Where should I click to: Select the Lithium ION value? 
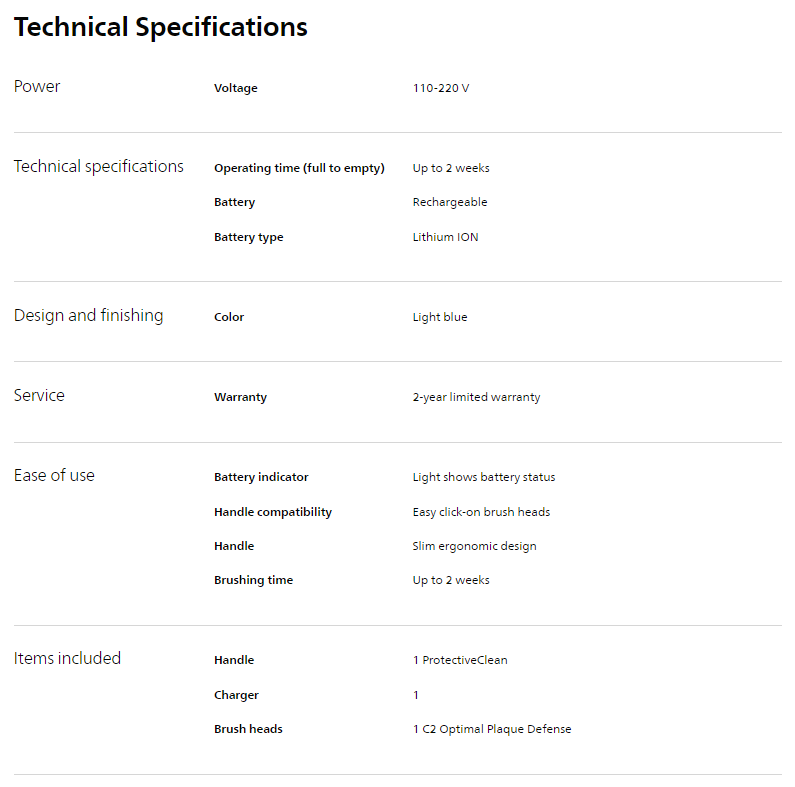tap(445, 237)
